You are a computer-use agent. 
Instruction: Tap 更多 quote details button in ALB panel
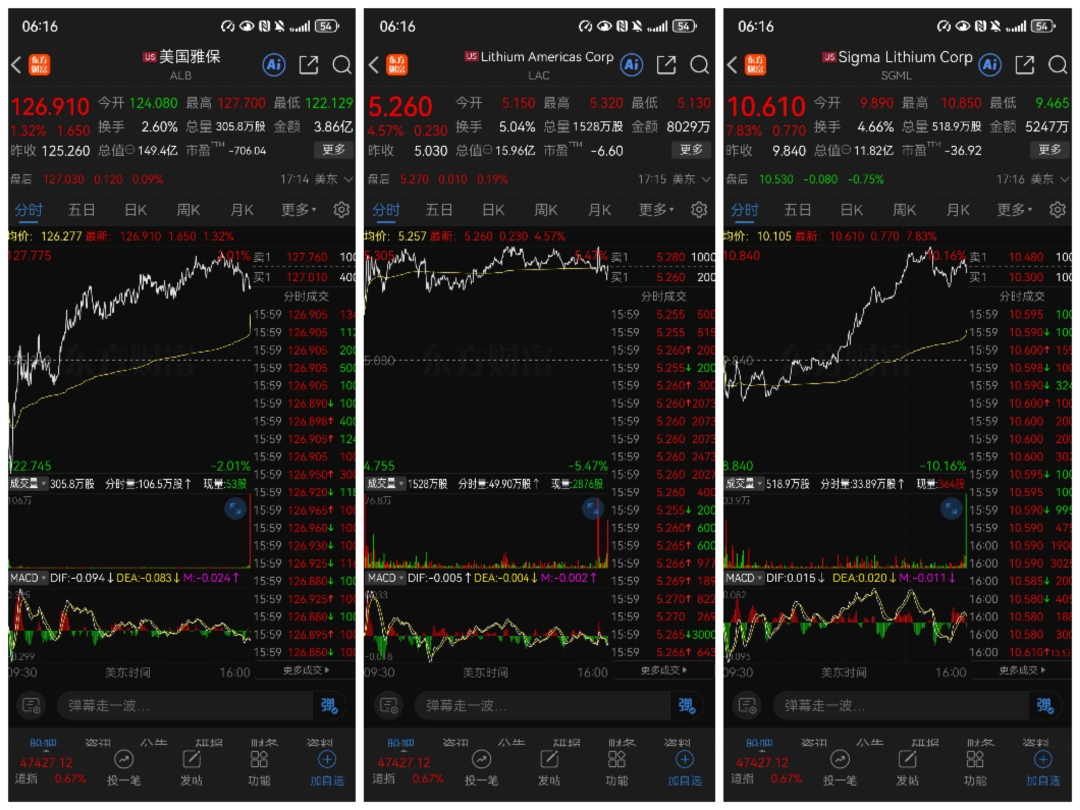[x=334, y=150]
